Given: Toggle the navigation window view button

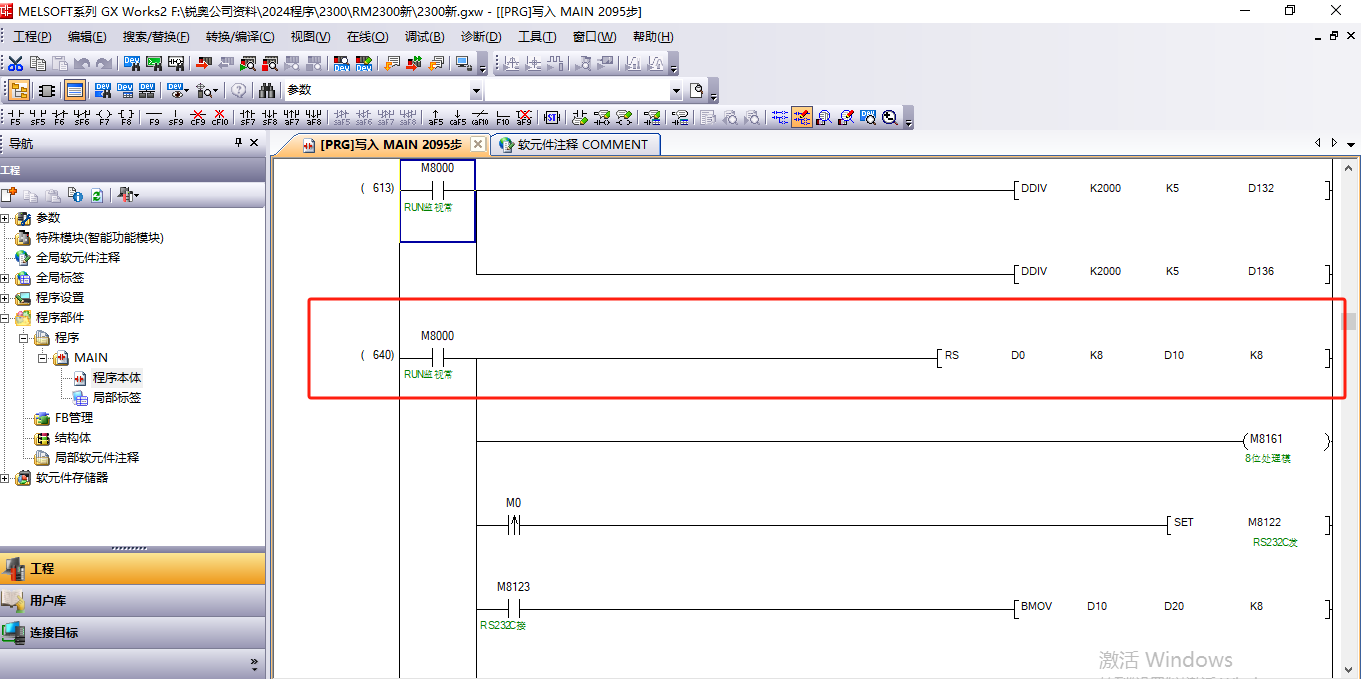Looking at the screenshot, I should (x=19, y=90).
